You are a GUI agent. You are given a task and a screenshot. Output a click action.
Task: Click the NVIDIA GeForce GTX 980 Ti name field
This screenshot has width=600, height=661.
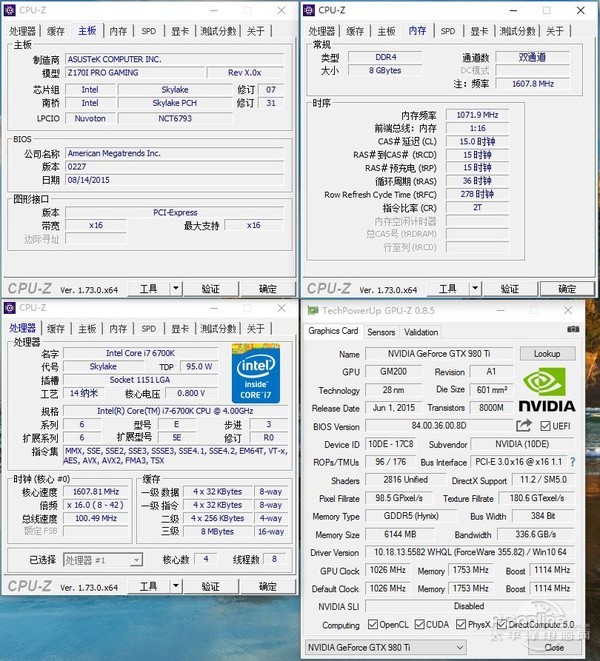coord(439,354)
